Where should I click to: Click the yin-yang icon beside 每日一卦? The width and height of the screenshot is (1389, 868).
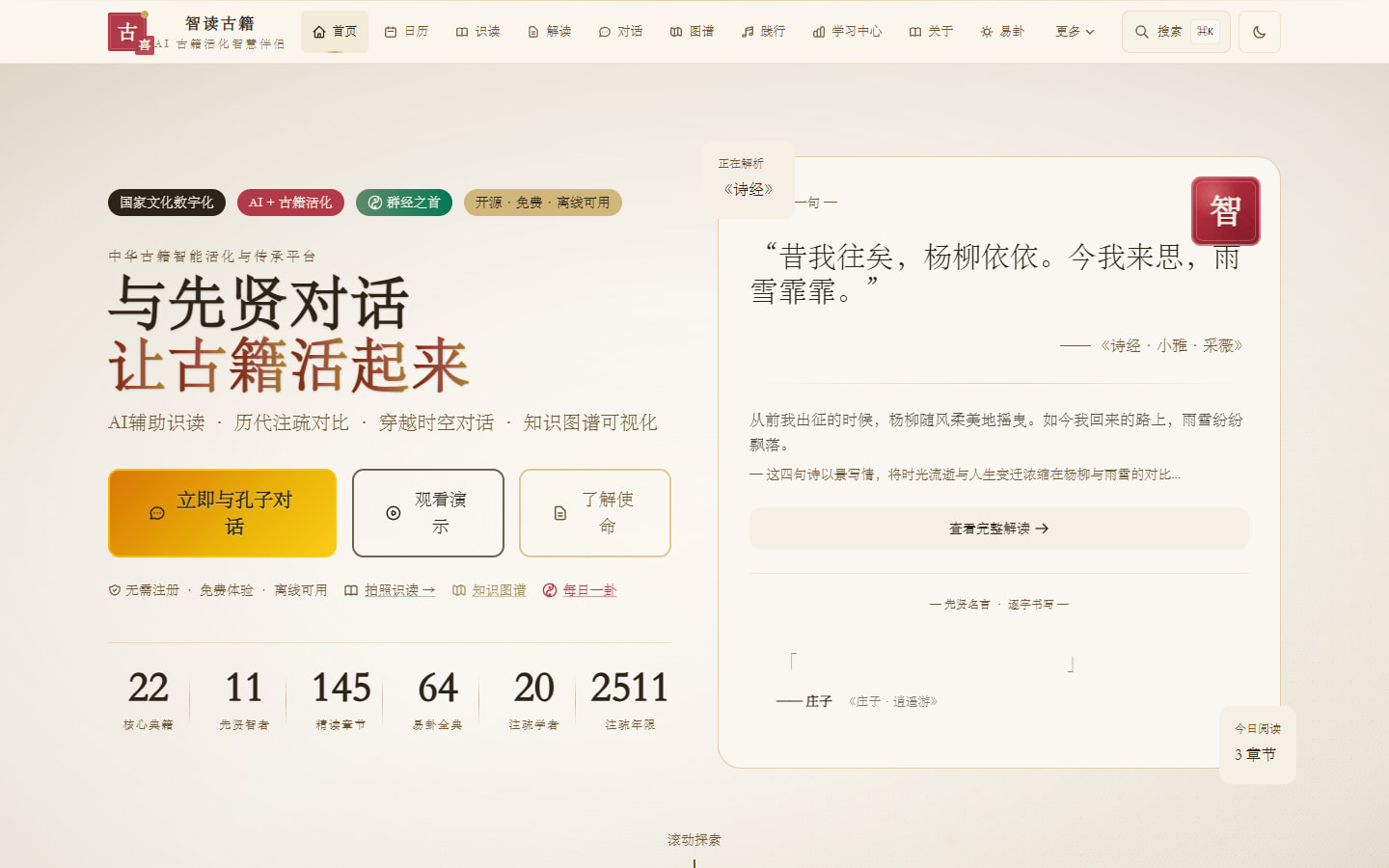(550, 590)
